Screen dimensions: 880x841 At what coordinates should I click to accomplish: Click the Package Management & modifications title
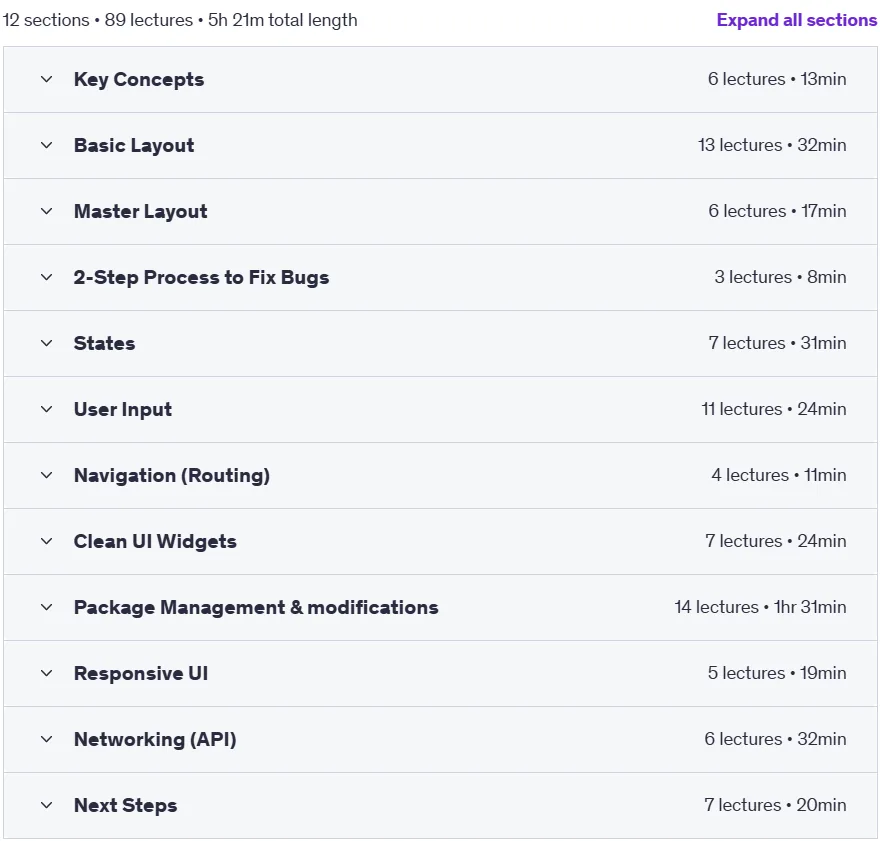click(256, 607)
